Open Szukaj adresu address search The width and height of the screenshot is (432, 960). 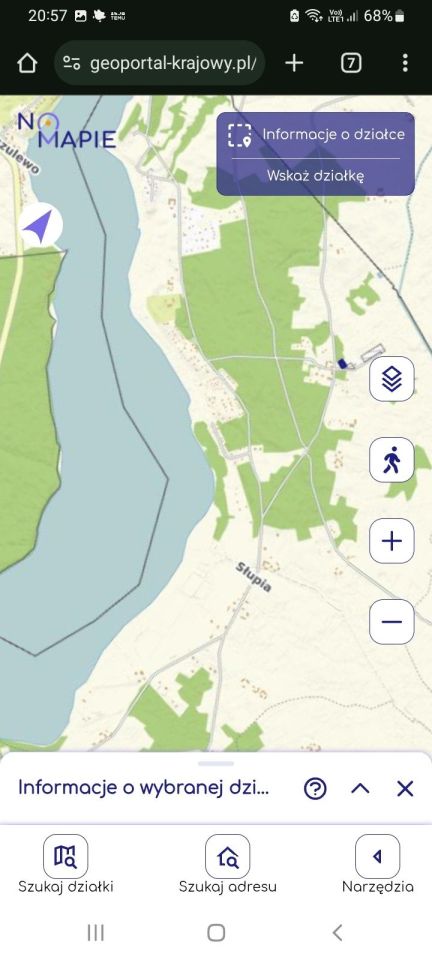pos(228,864)
